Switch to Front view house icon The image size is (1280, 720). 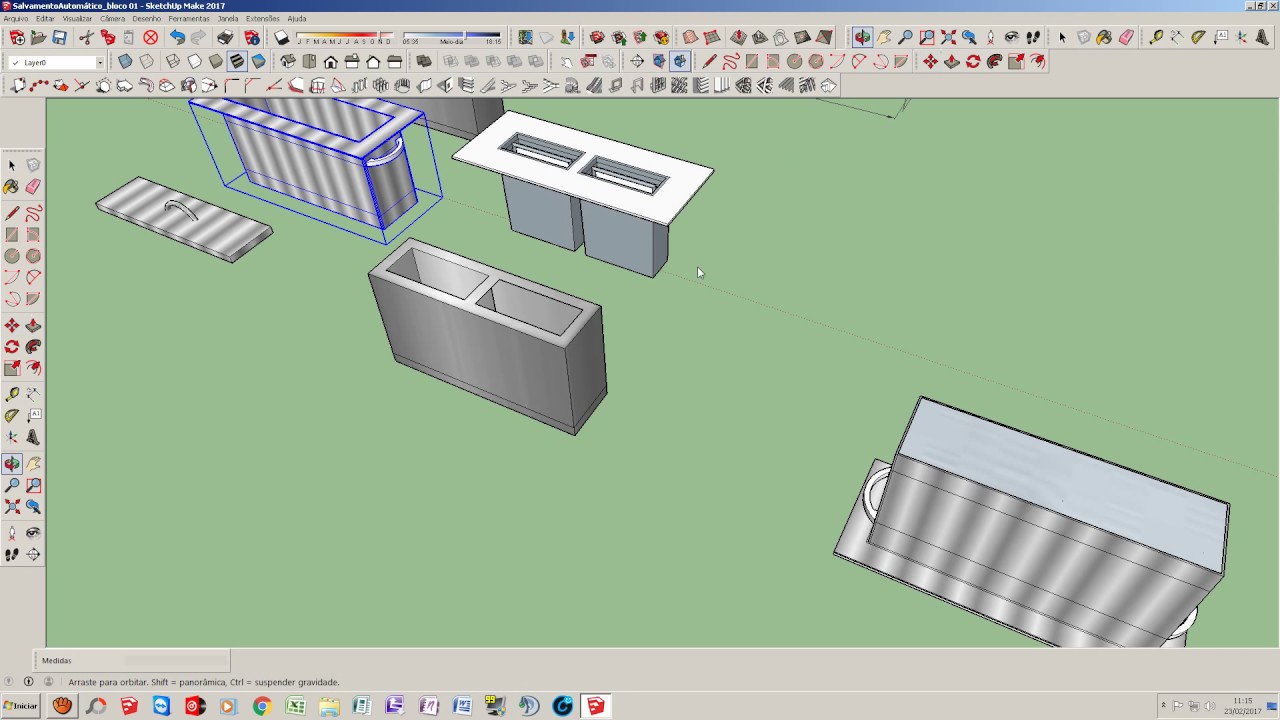331,62
